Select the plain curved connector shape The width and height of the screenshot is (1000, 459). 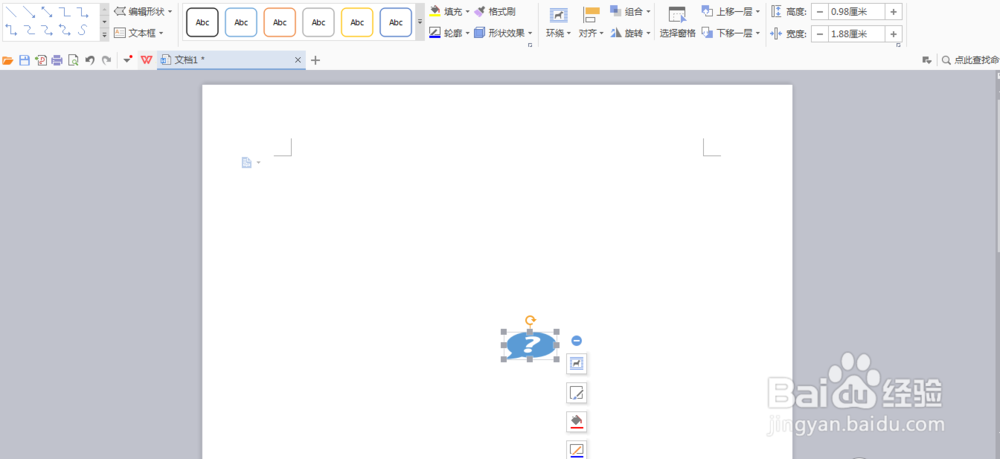tap(29, 29)
